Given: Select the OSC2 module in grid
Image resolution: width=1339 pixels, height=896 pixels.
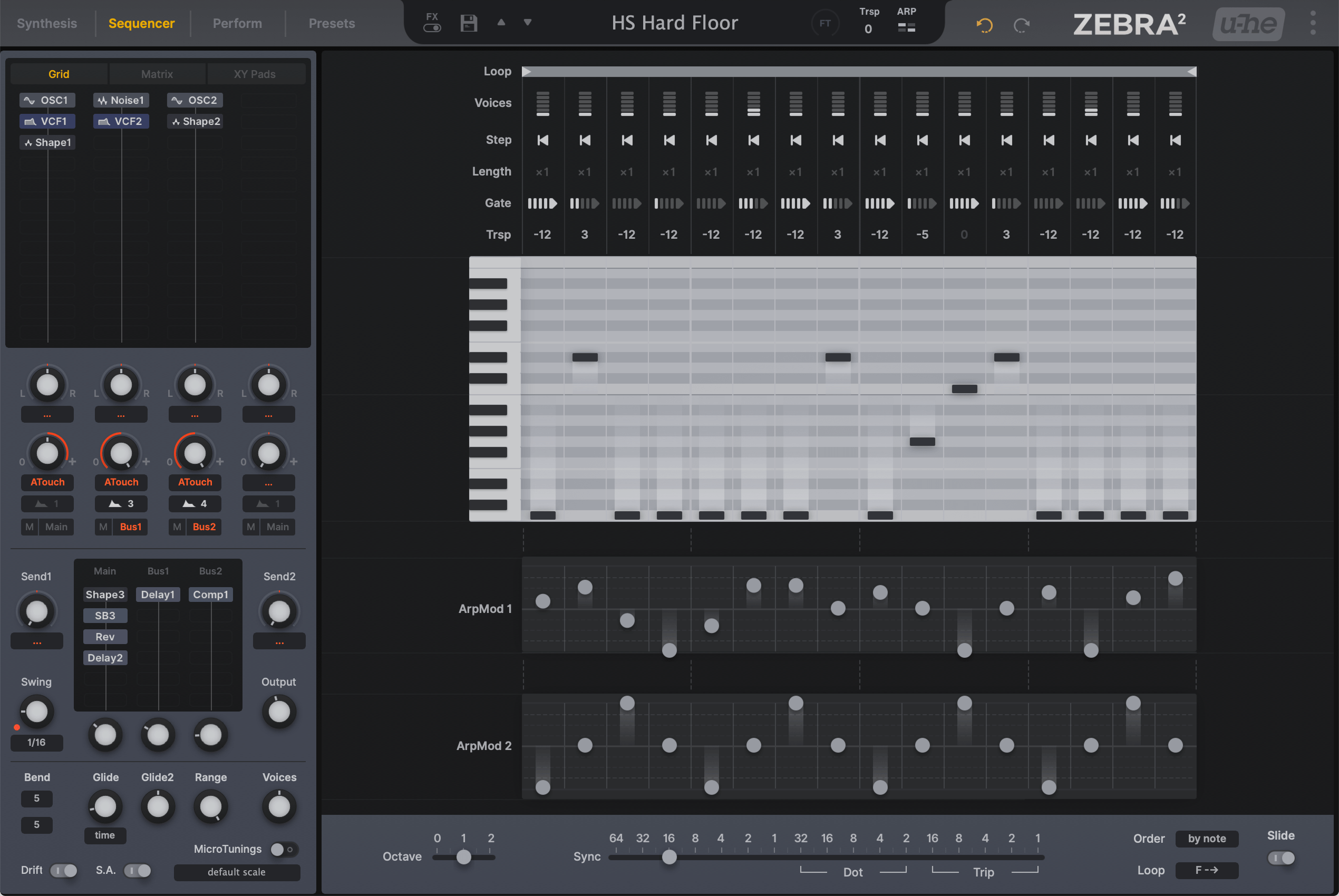Looking at the screenshot, I should point(195,101).
